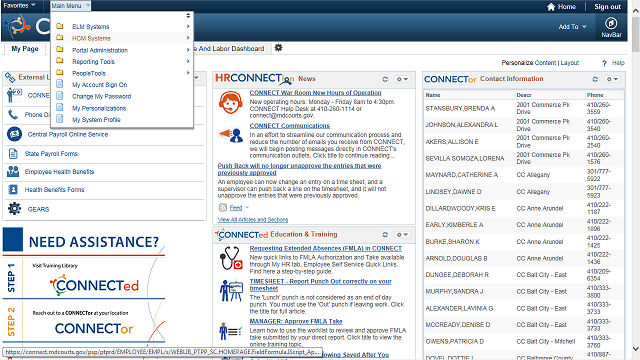
Task: Choose Change My Password menu item
Action: tap(102, 96)
